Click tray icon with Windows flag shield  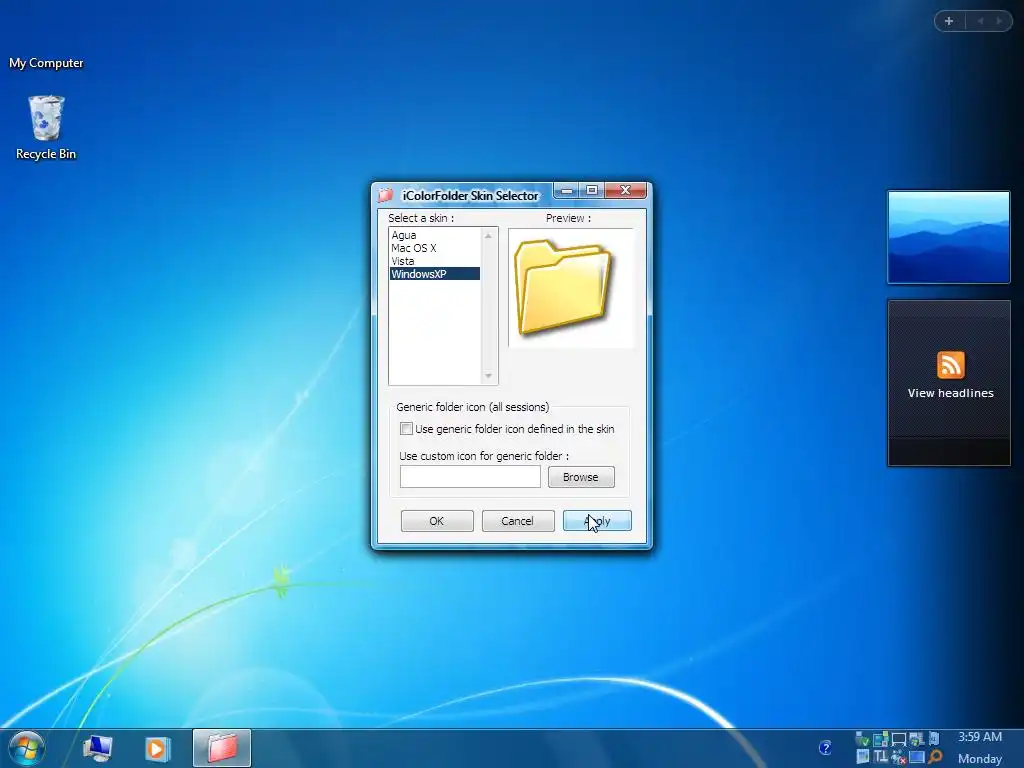click(x=917, y=739)
